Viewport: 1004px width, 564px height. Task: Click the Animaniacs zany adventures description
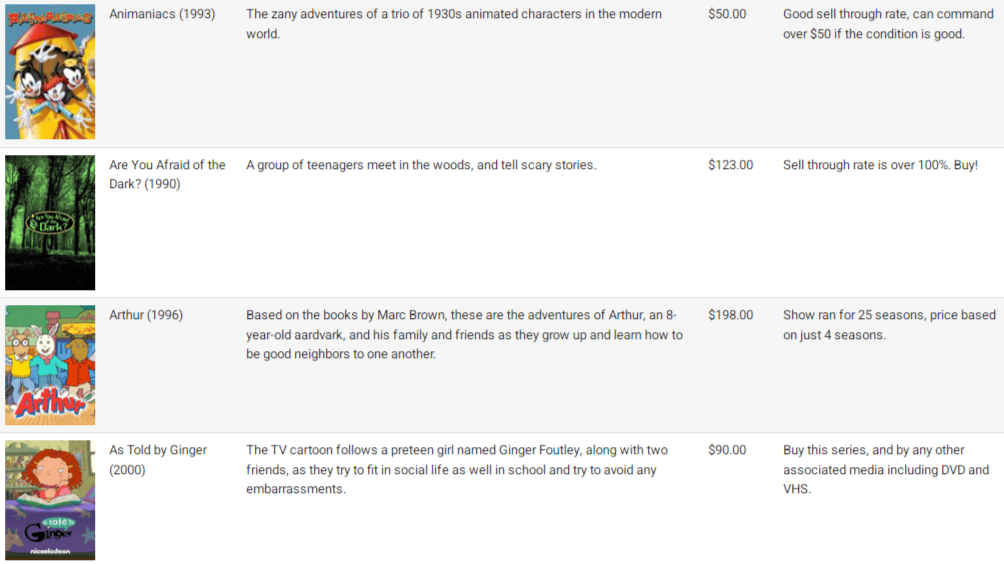click(454, 24)
